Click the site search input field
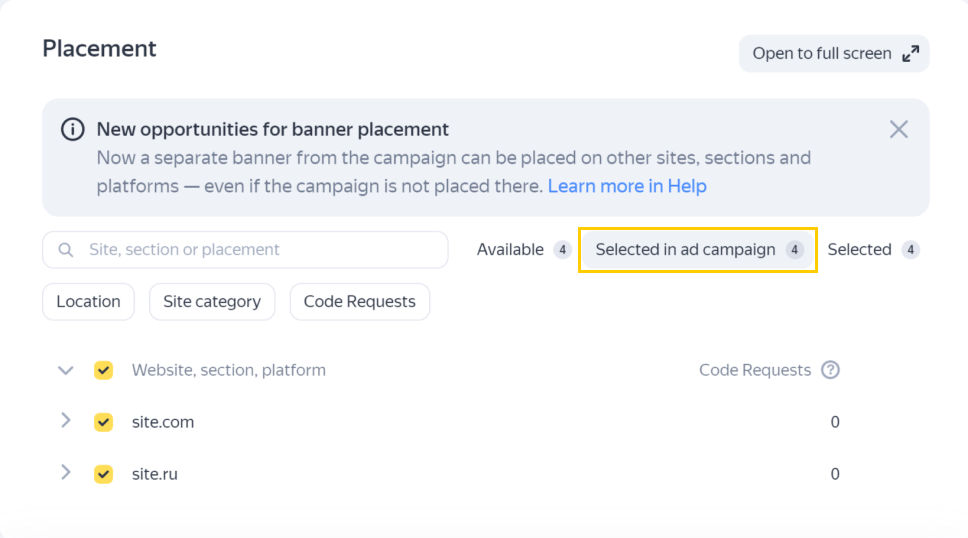Screen dimensions: 968x538 (260, 250)
